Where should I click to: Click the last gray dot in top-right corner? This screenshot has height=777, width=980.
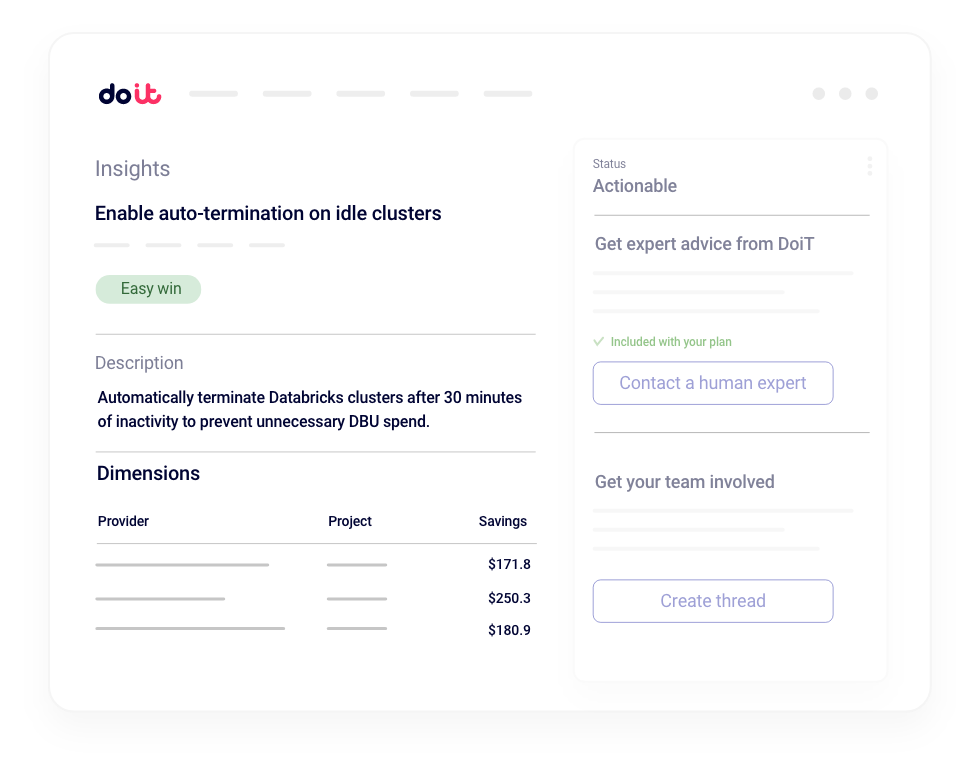coord(872,94)
